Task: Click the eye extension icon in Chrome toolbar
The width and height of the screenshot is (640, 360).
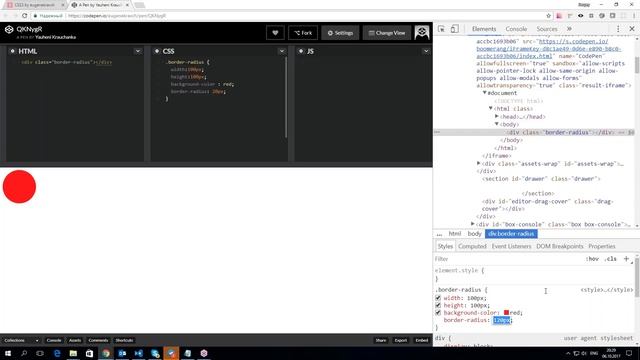Action: (580, 16)
